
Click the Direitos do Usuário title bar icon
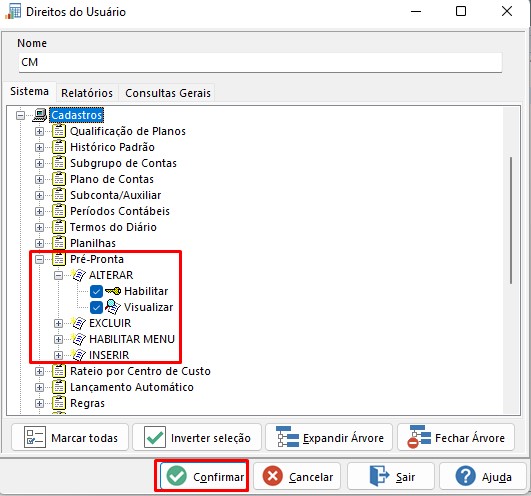pyautogui.click(x=13, y=12)
